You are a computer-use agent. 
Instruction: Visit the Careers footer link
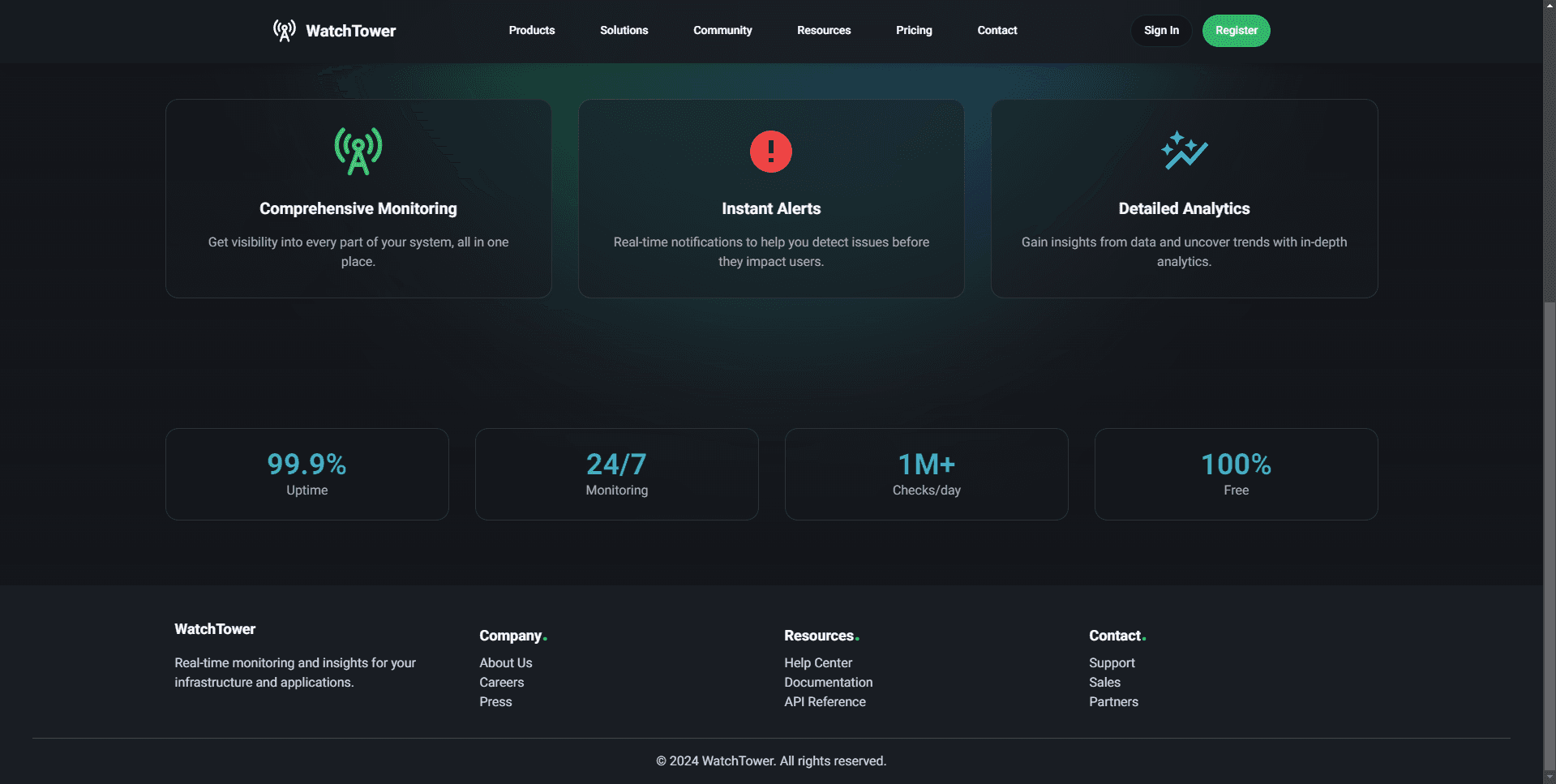tap(501, 683)
